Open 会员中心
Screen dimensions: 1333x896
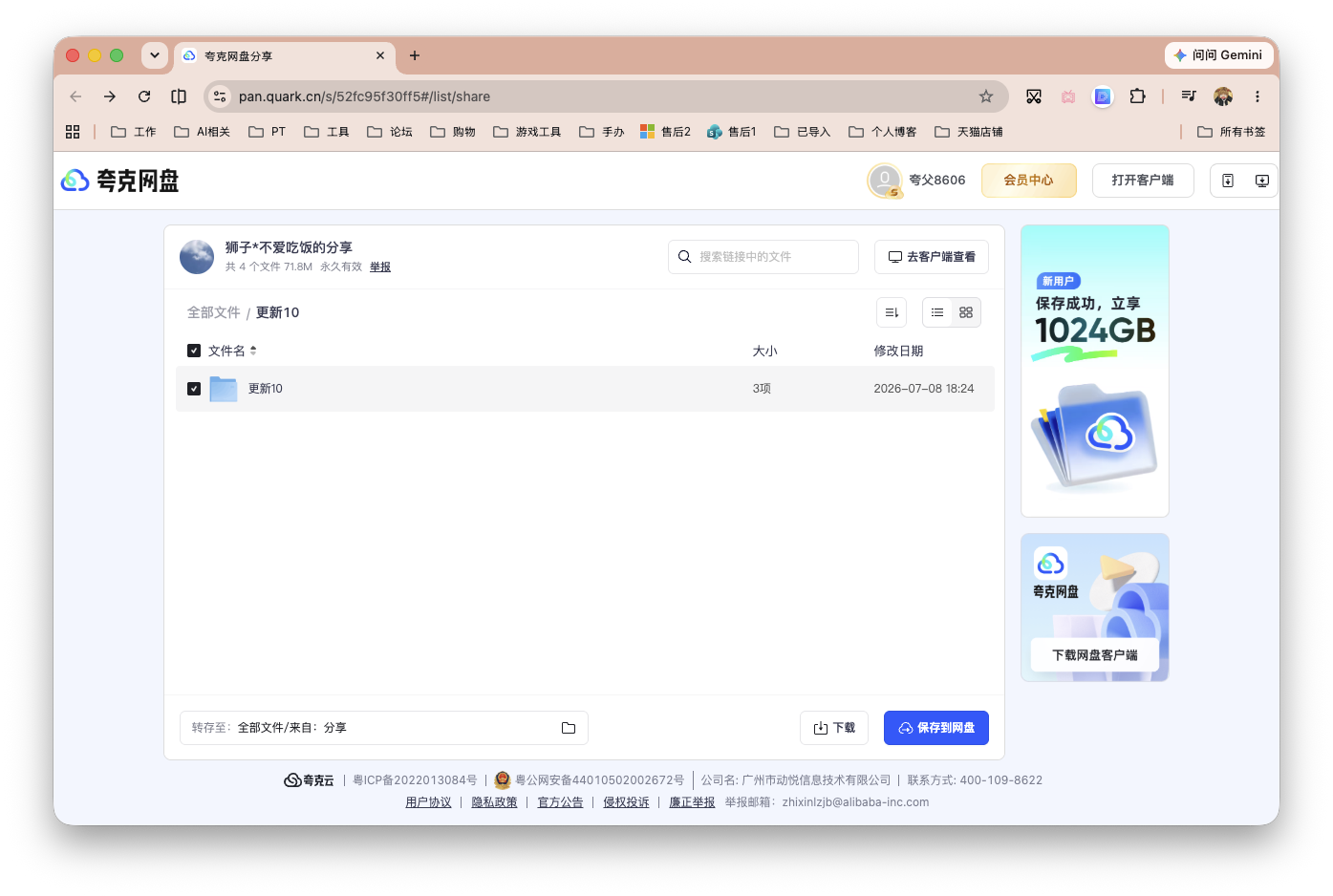click(x=1029, y=181)
